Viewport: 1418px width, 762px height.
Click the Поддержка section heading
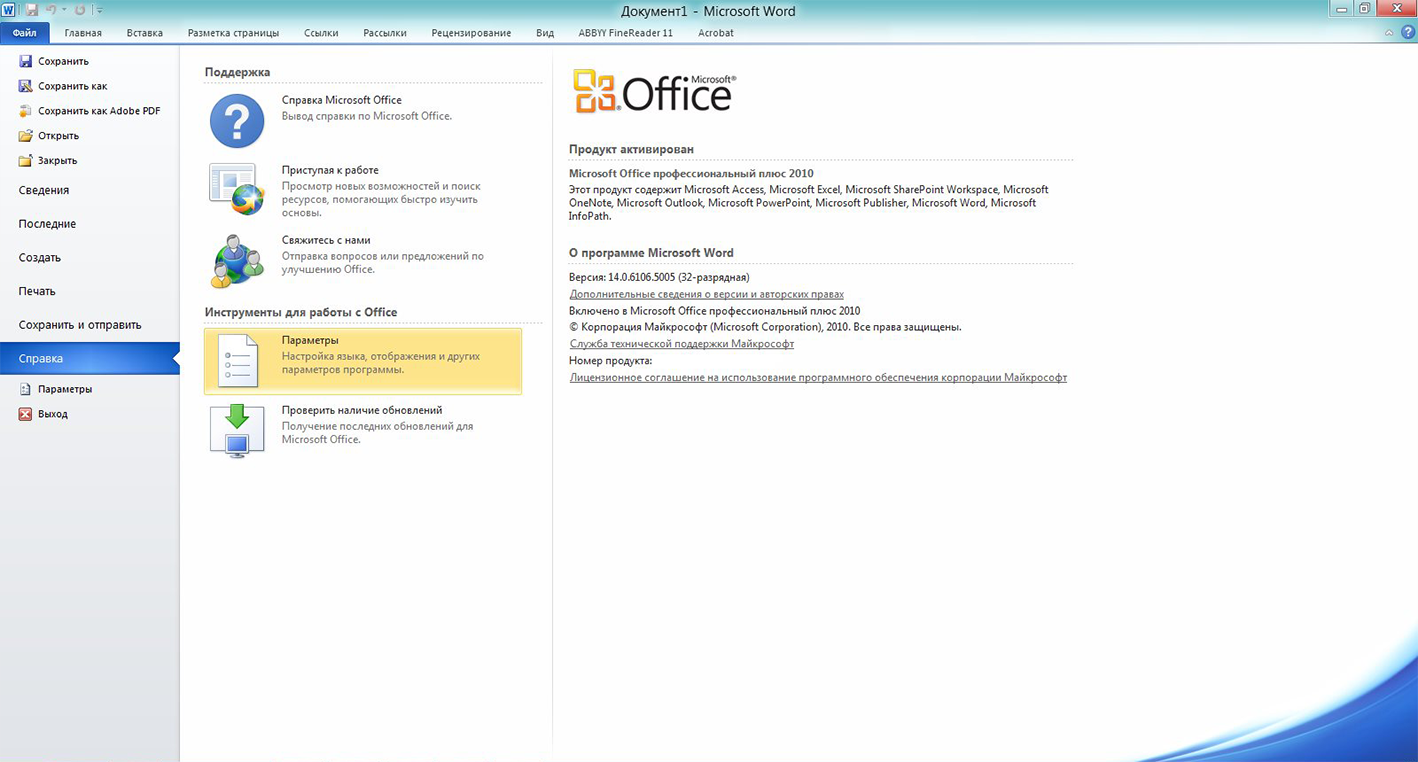pos(237,72)
